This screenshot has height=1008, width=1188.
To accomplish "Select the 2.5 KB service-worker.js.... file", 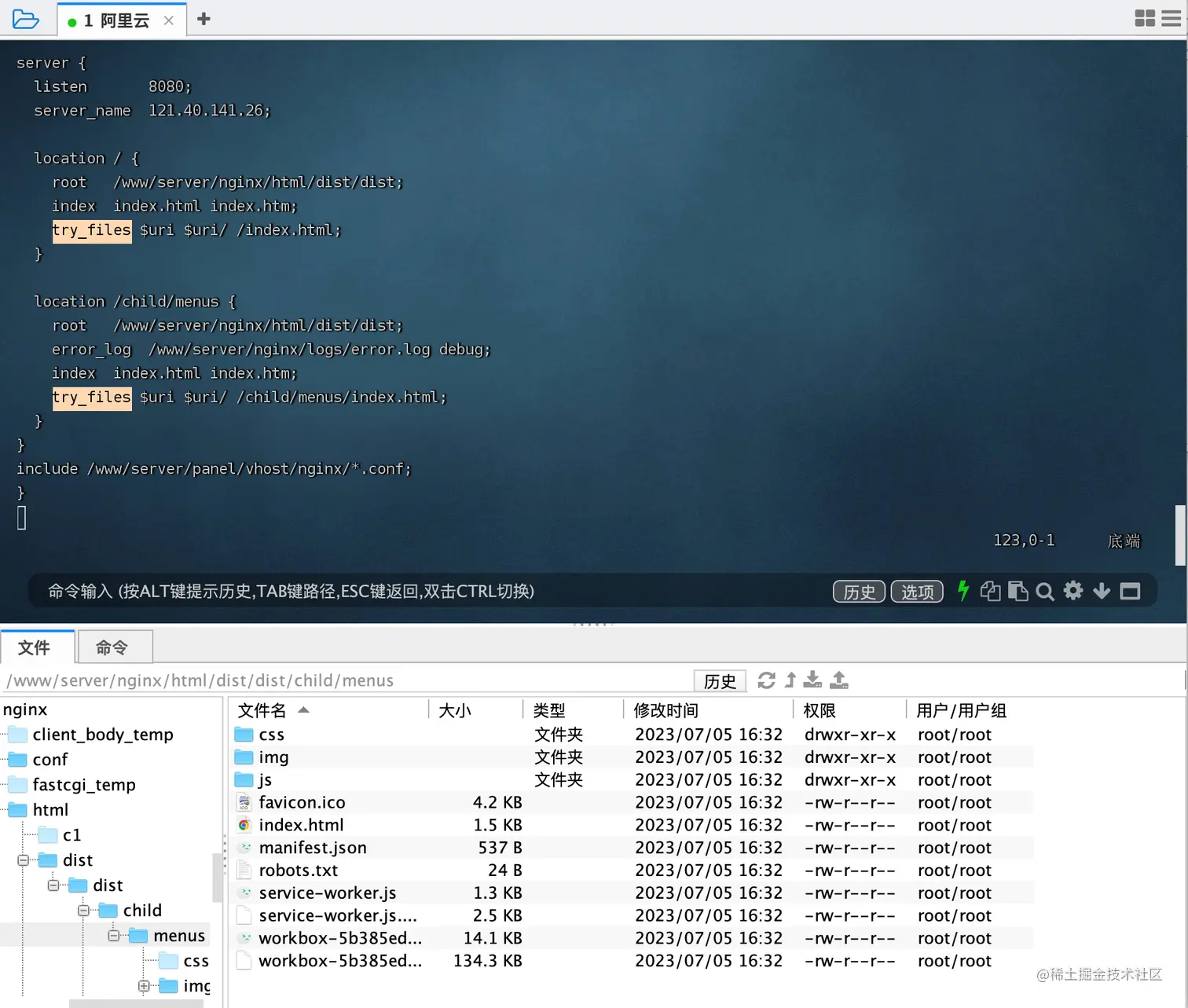I will pyautogui.click(x=632, y=915).
